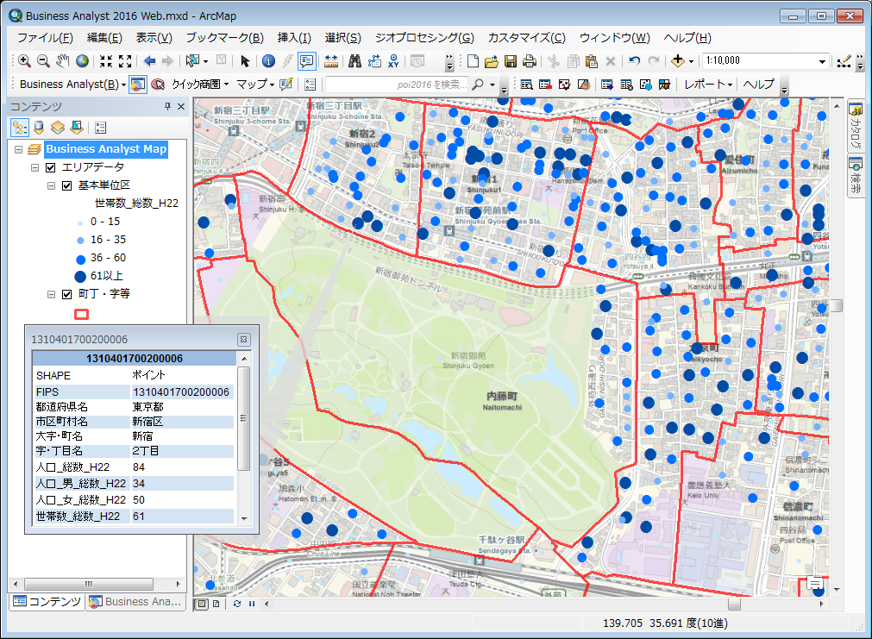The height and width of the screenshot is (639, 872).
Task: Click the Fixed Zoom In icon
Action: click(106, 61)
